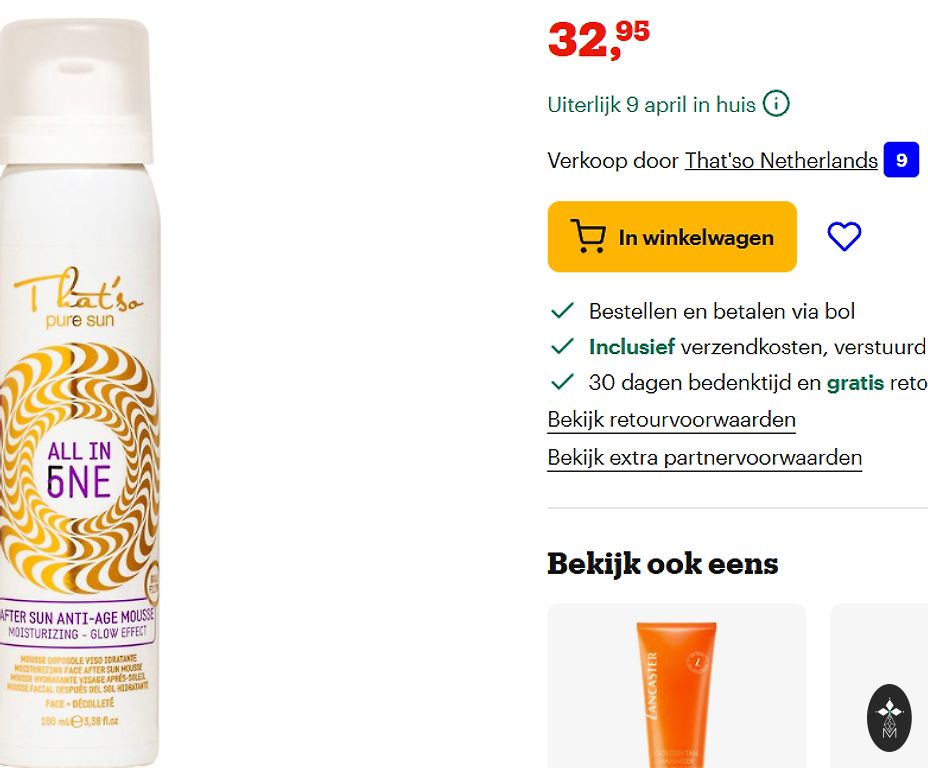
Task: Click the dark round chat icon at the bottom
Action: click(889, 718)
